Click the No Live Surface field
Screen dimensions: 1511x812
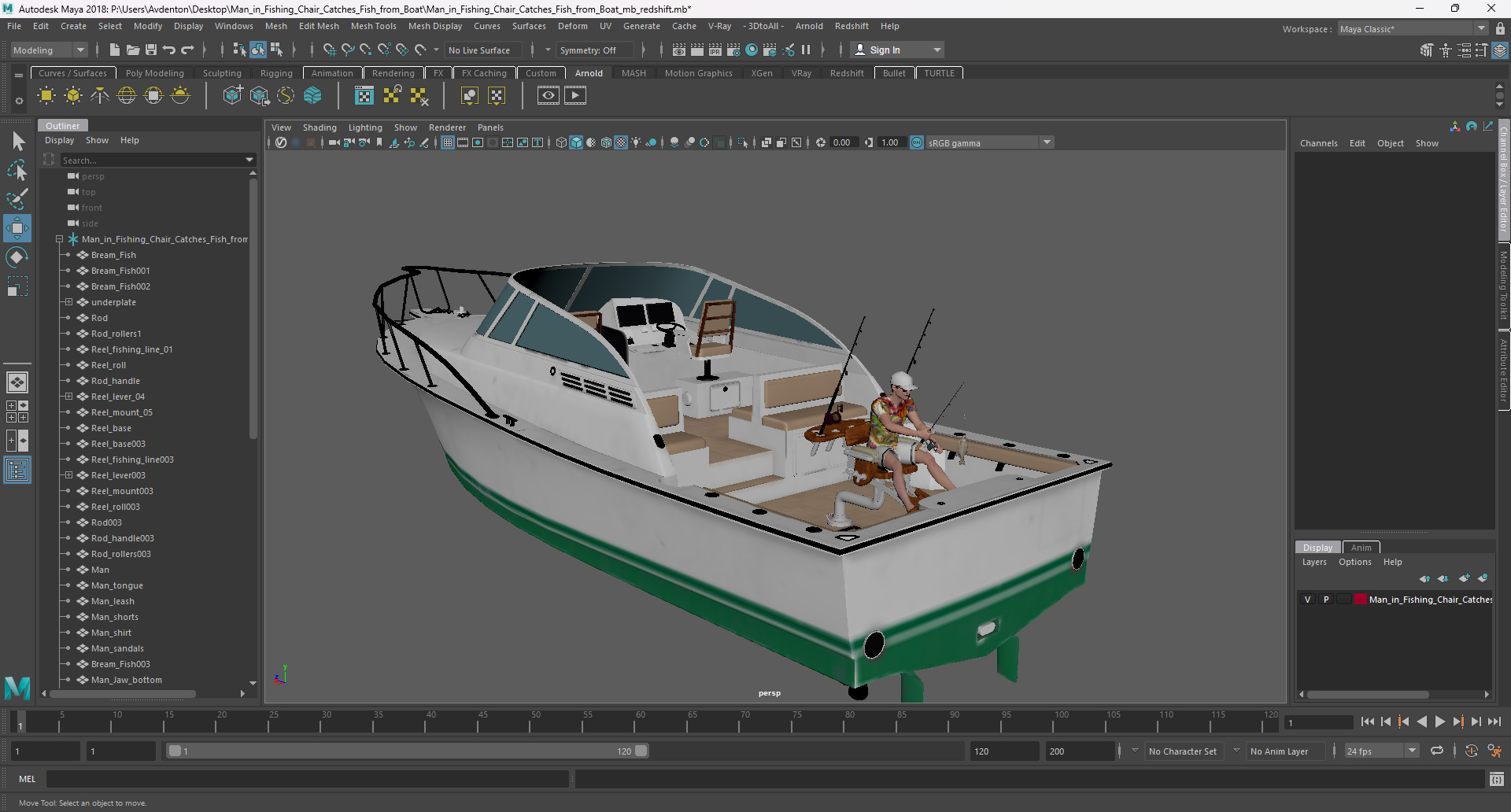482,50
